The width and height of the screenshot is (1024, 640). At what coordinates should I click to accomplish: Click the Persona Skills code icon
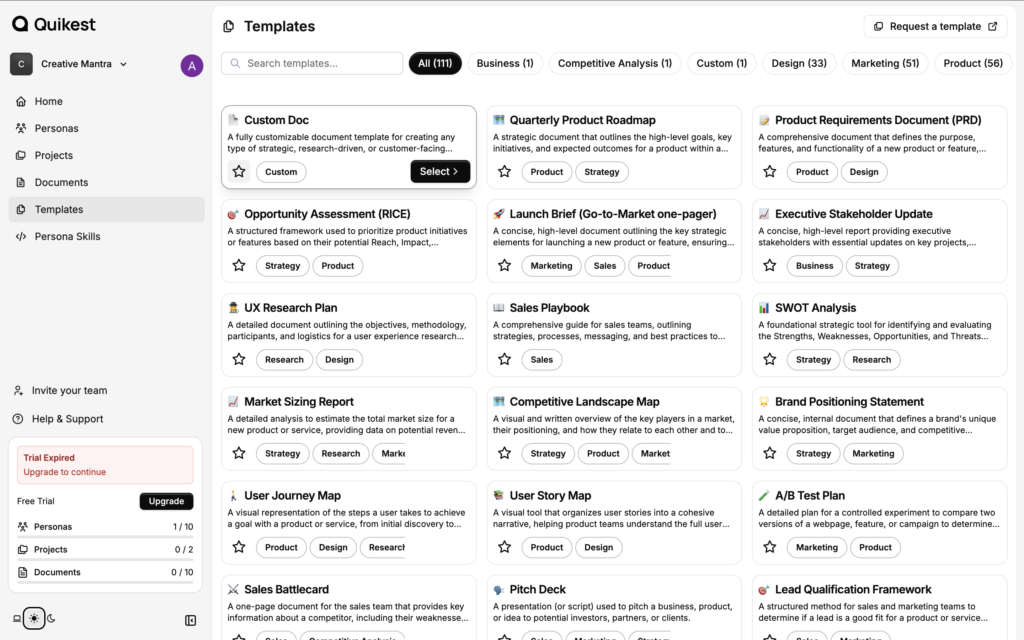click(x=21, y=237)
